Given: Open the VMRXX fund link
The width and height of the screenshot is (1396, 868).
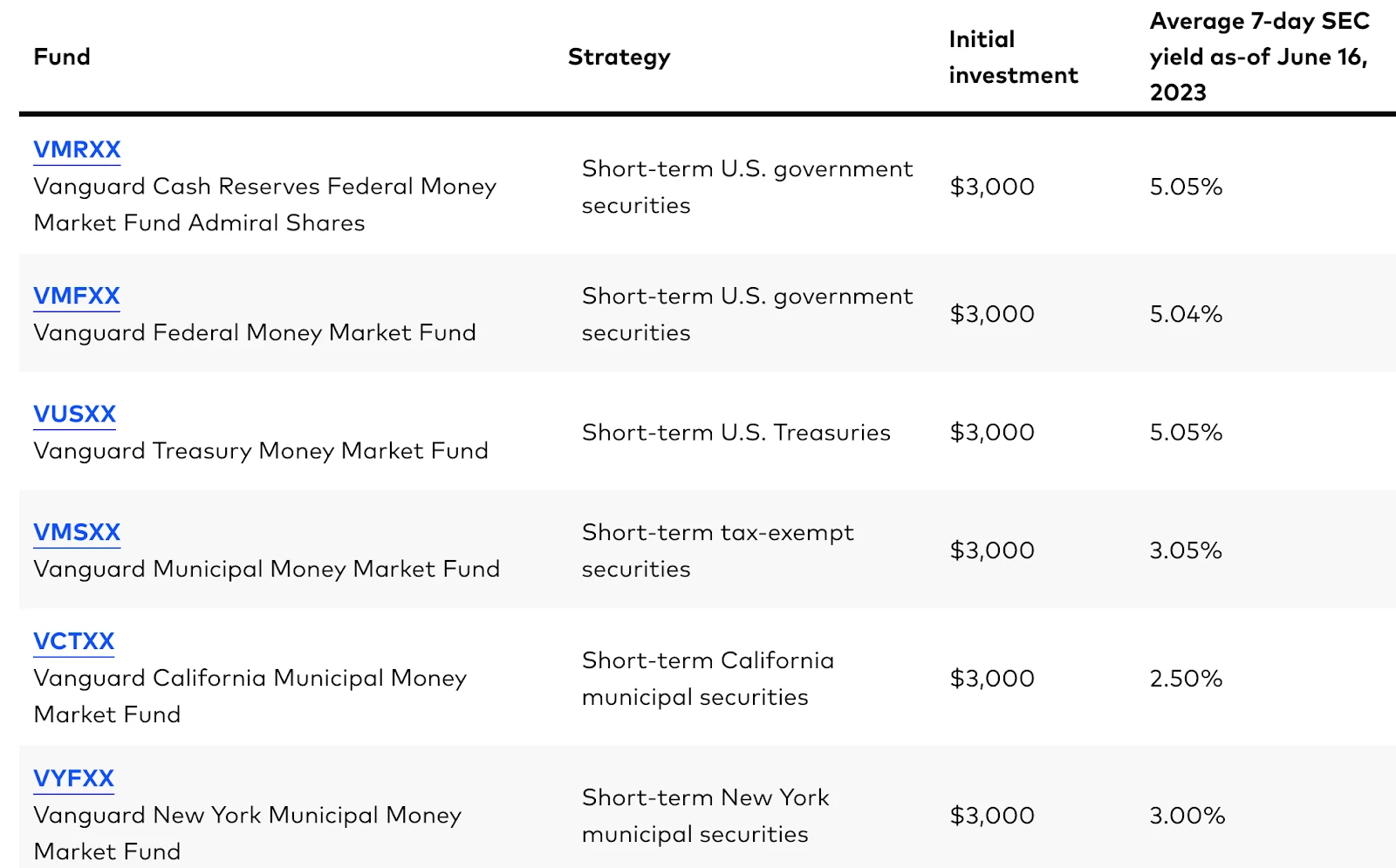Looking at the screenshot, I should (x=77, y=150).
